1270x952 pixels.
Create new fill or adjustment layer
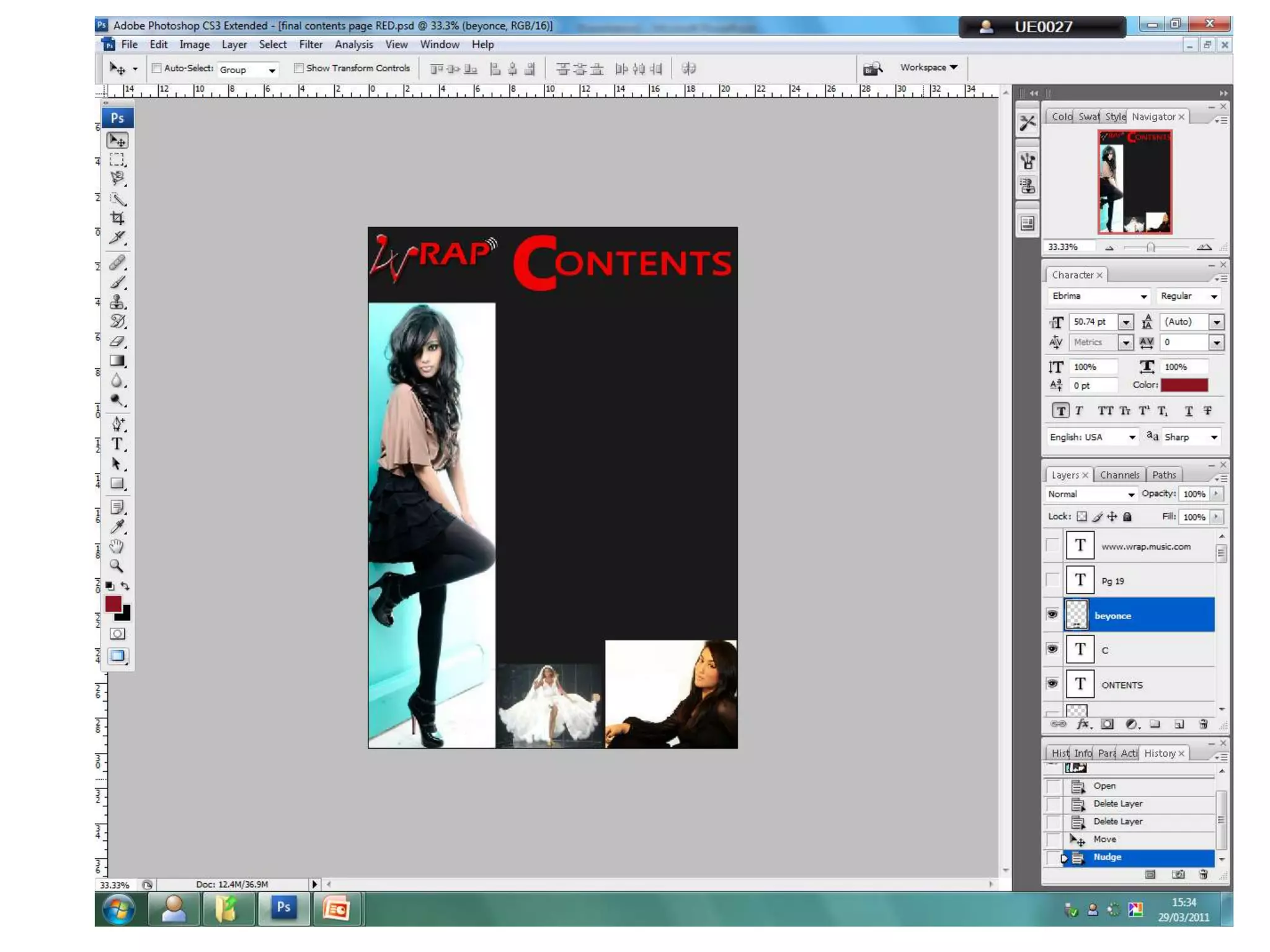(1132, 724)
